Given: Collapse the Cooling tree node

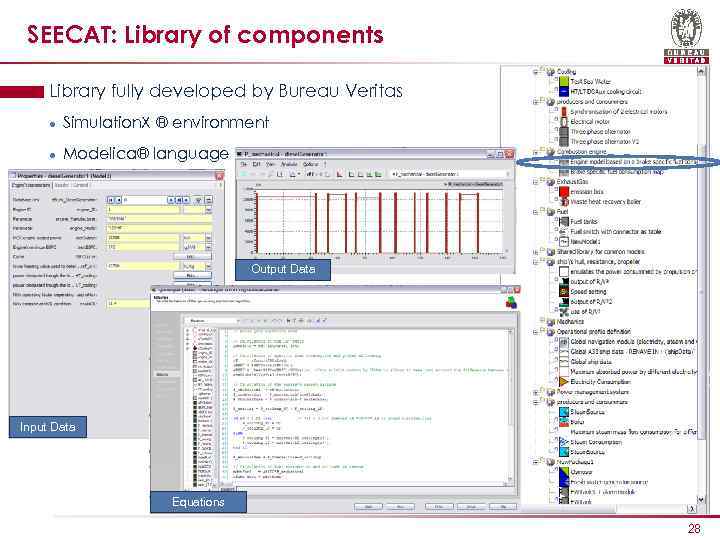Looking at the screenshot, I should pyautogui.click(x=535, y=72).
